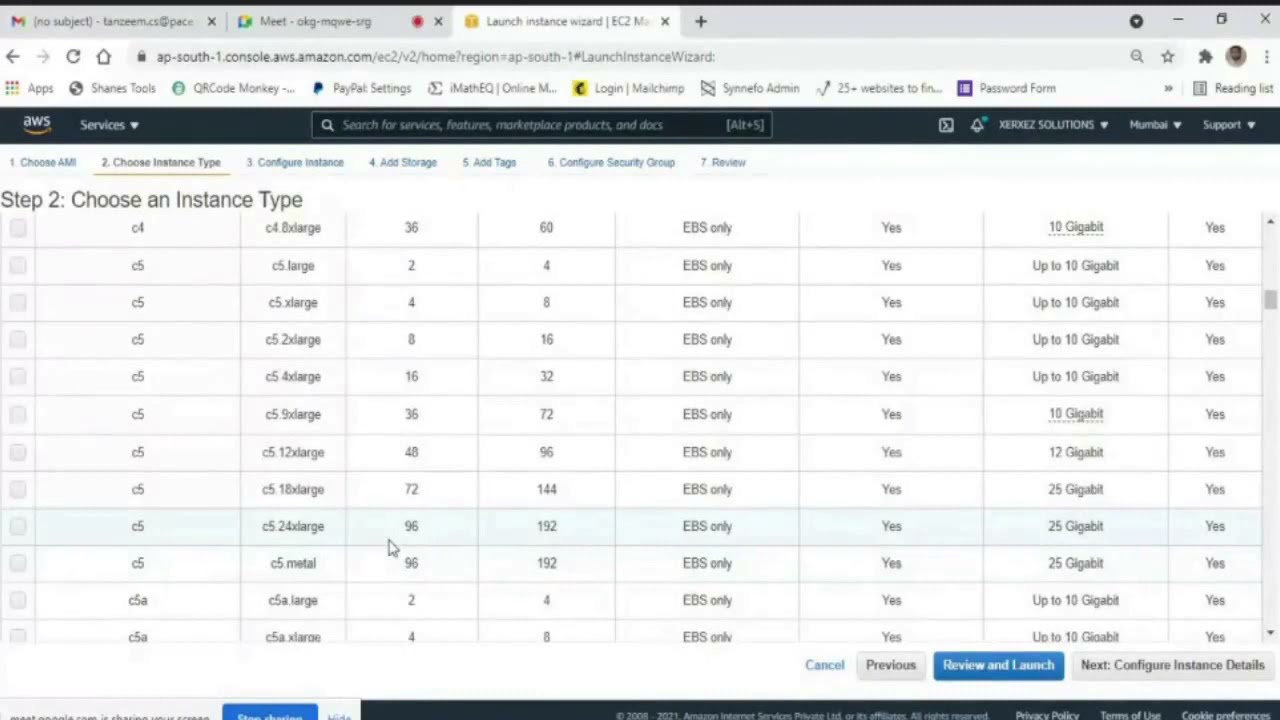Open the PayPal: Settings bookmark
1280x720 pixels.
coord(362,88)
